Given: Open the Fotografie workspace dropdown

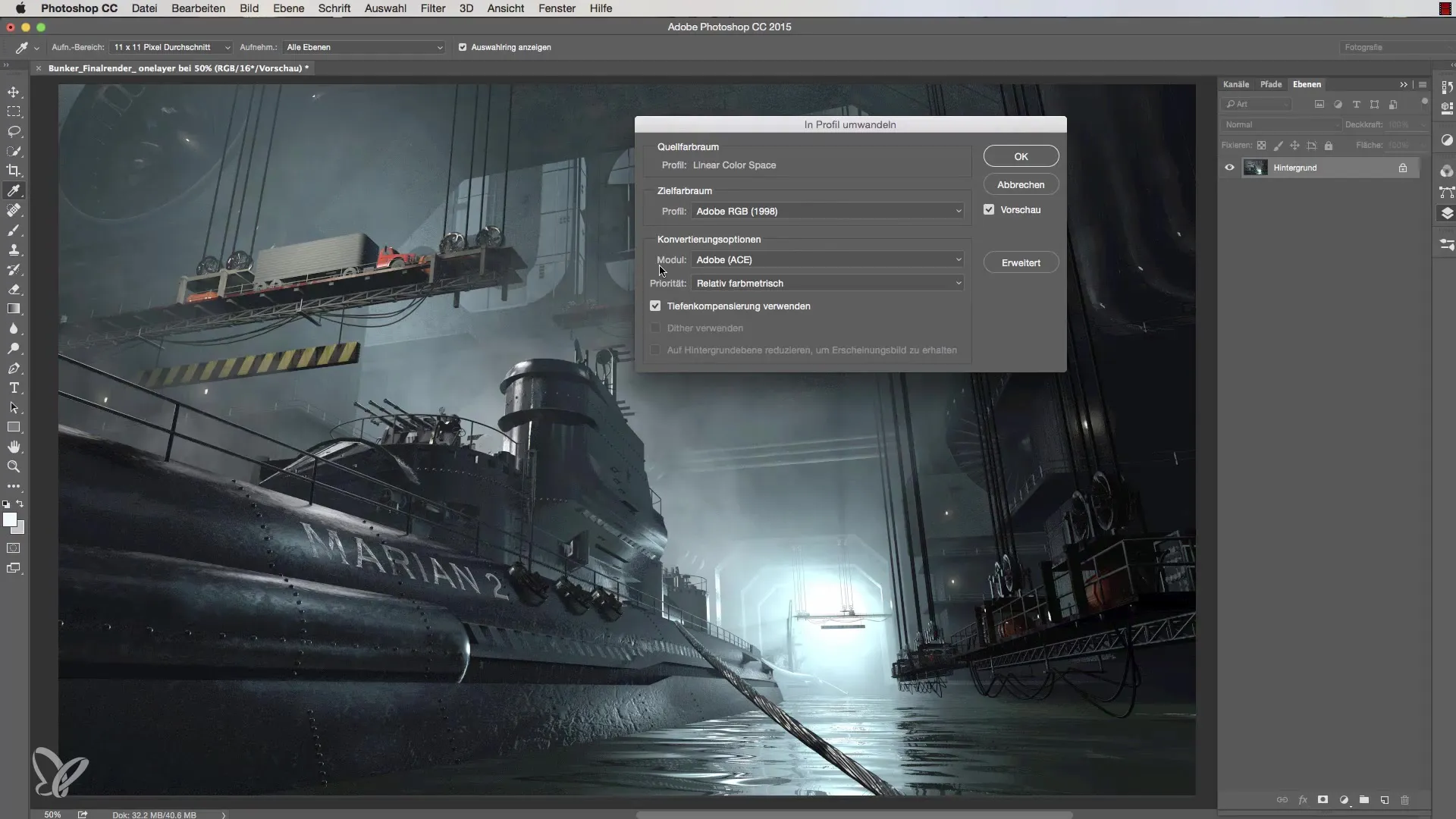Looking at the screenshot, I should [1397, 47].
